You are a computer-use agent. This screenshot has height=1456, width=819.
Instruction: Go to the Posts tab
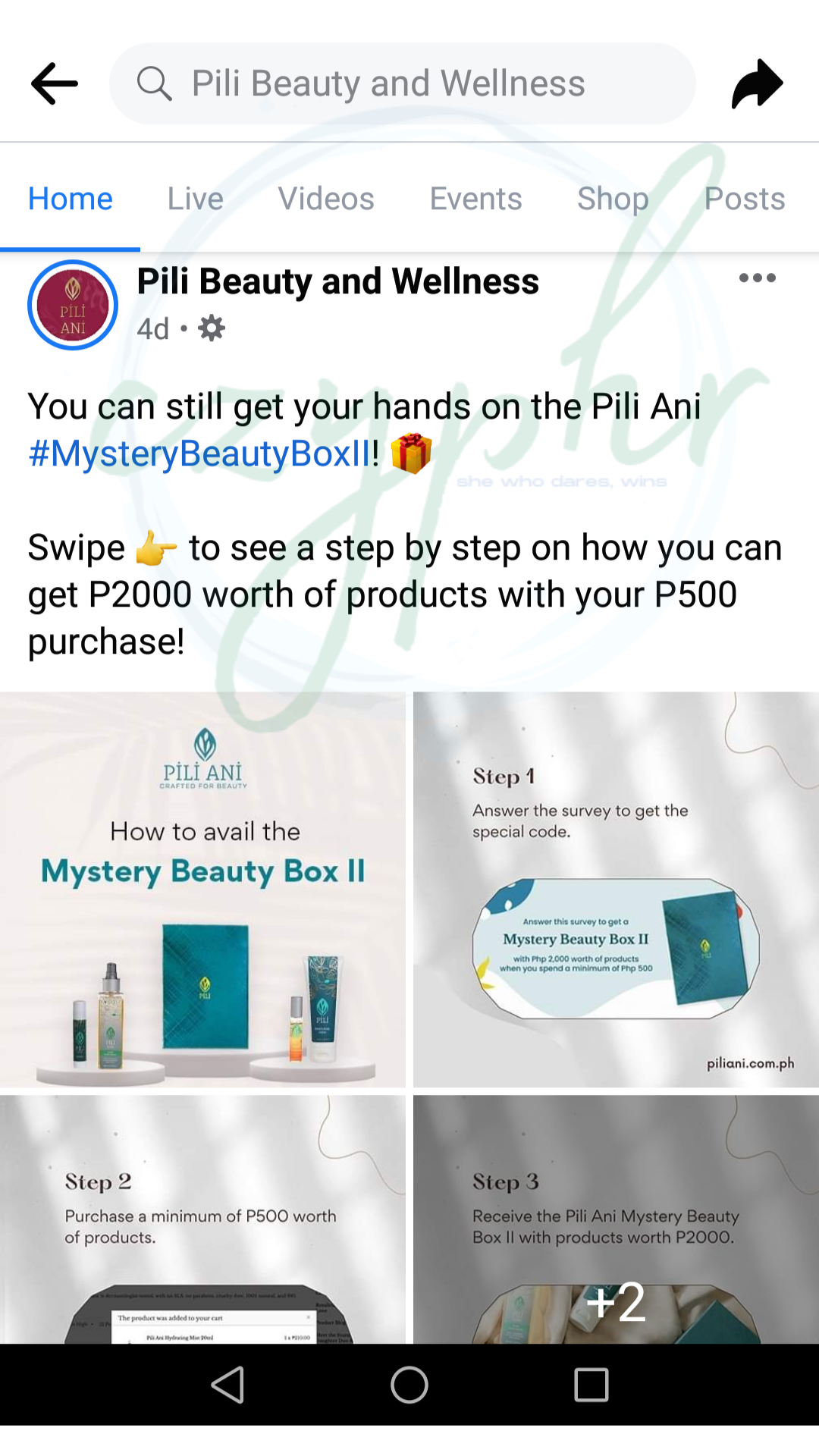745,199
